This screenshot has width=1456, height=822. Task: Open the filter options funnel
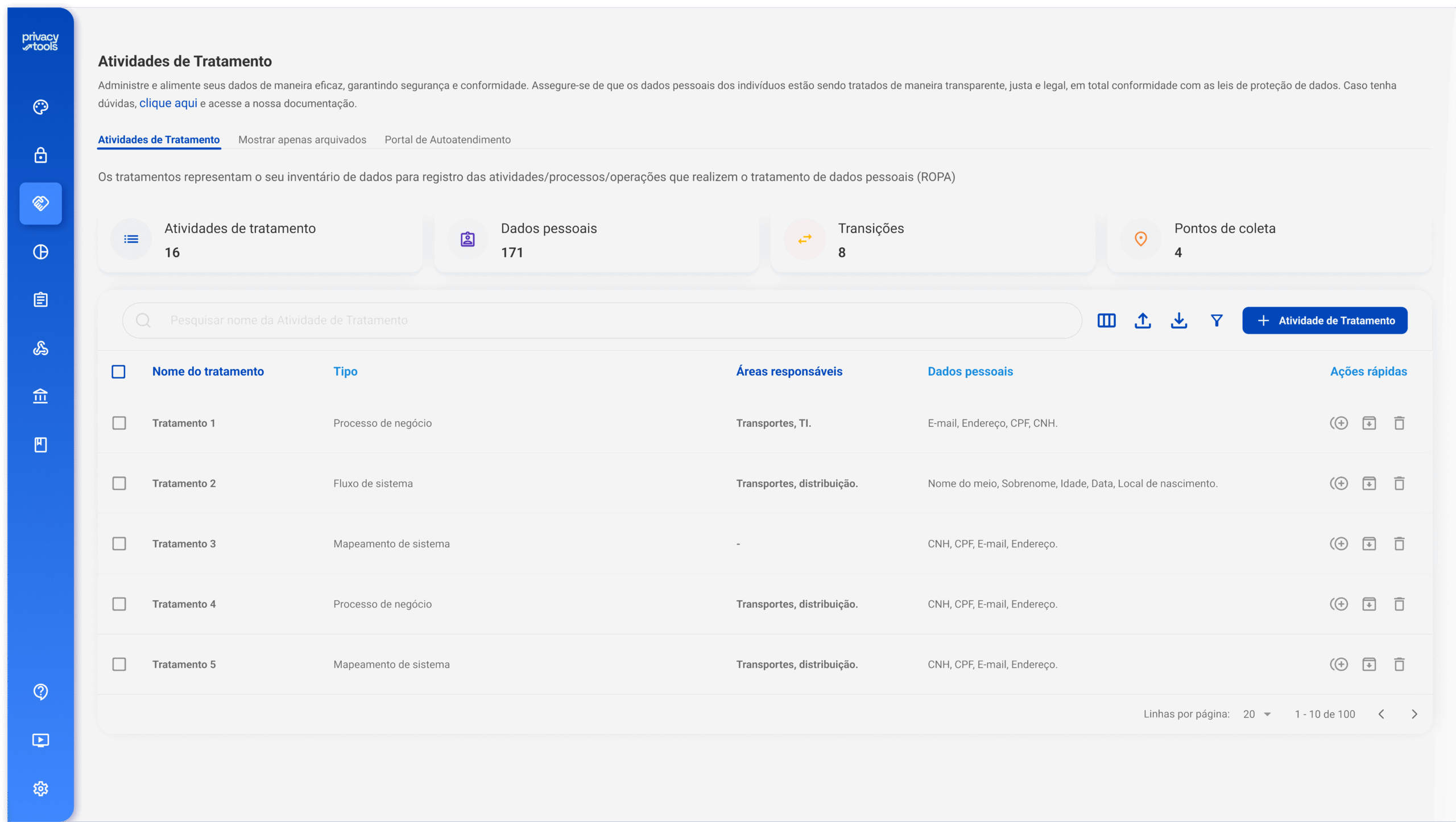click(x=1217, y=321)
